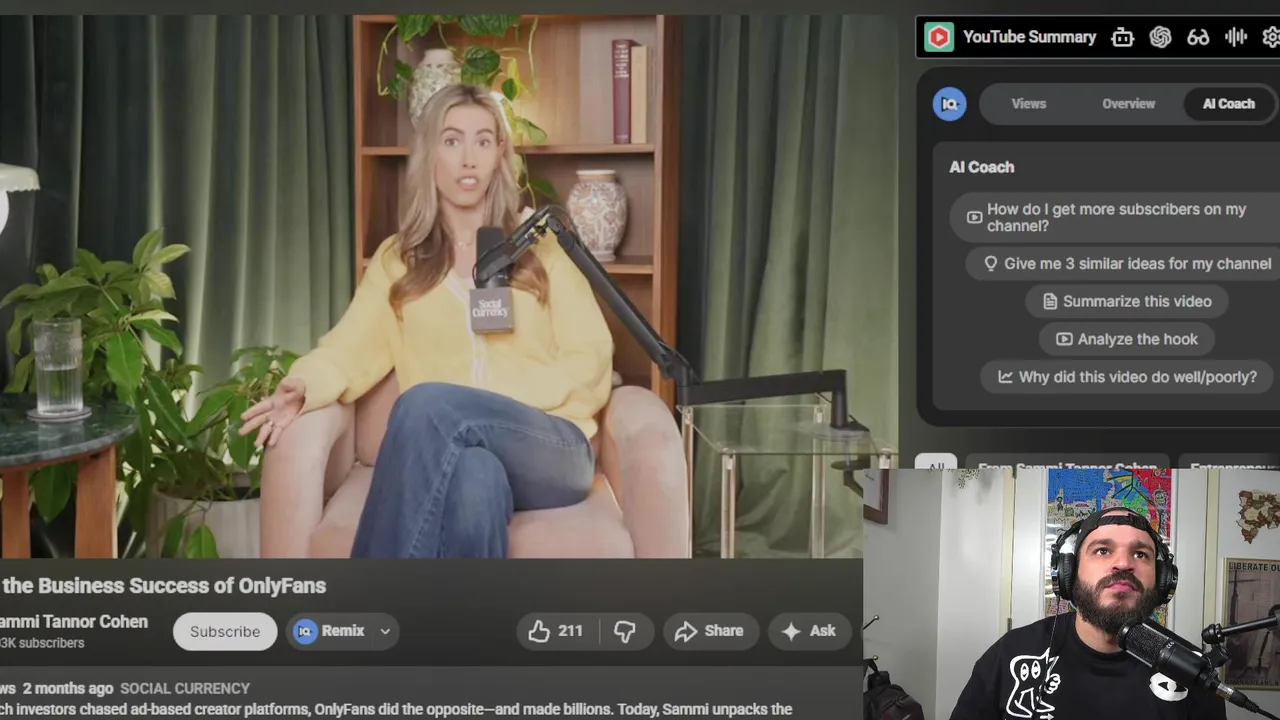Select the AI Coach tab
Viewport: 1280px width, 720px height.
click(x=1228, y=104)
